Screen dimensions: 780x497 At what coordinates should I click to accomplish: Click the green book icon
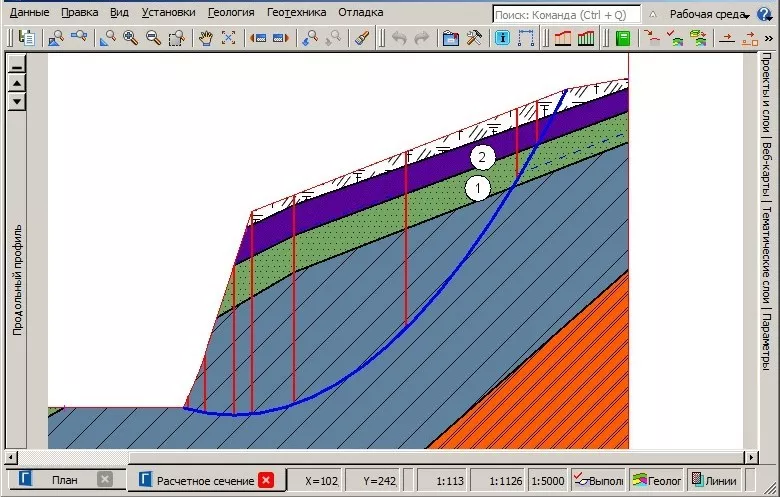point(623,38)
